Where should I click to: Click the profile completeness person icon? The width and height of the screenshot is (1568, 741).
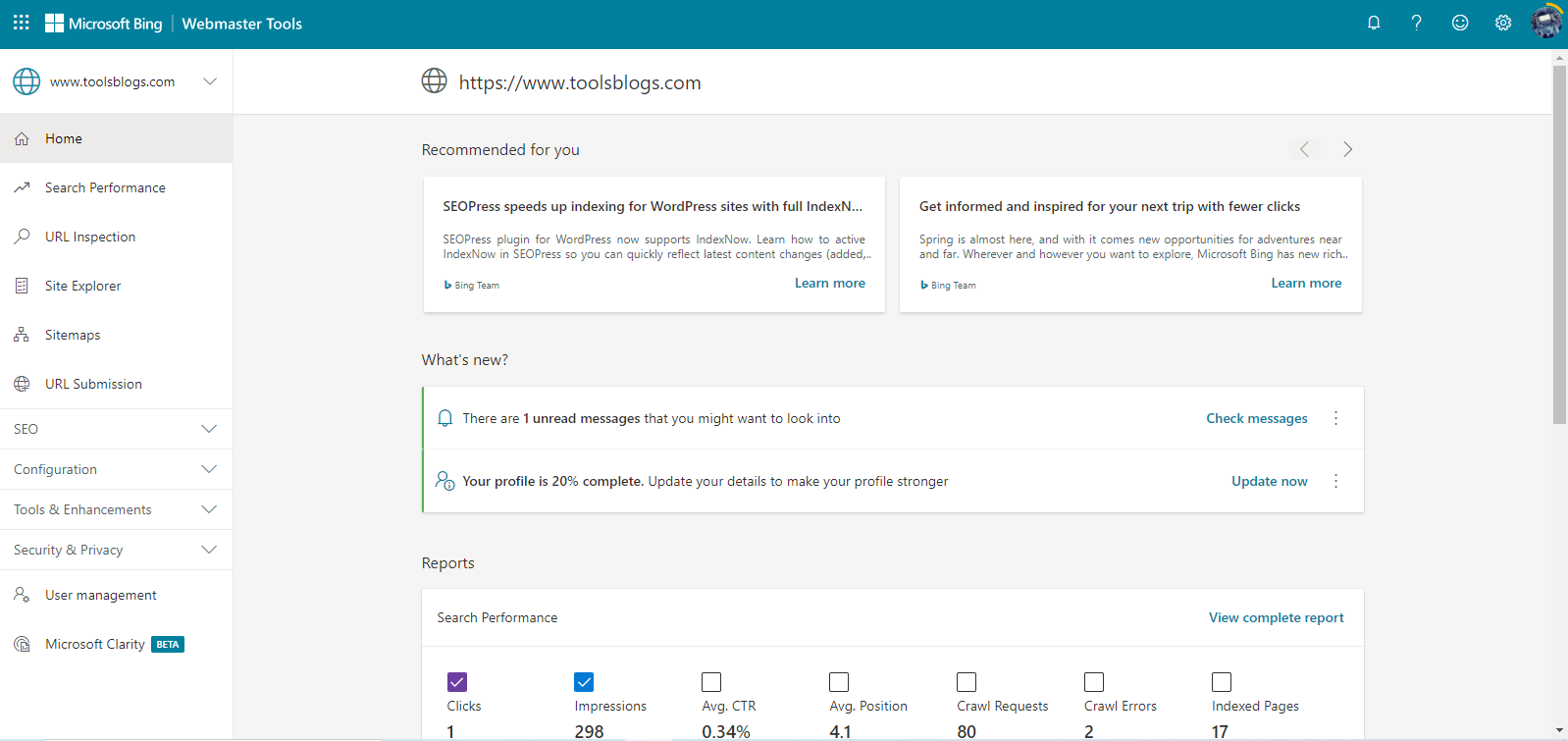click(445, 481)
